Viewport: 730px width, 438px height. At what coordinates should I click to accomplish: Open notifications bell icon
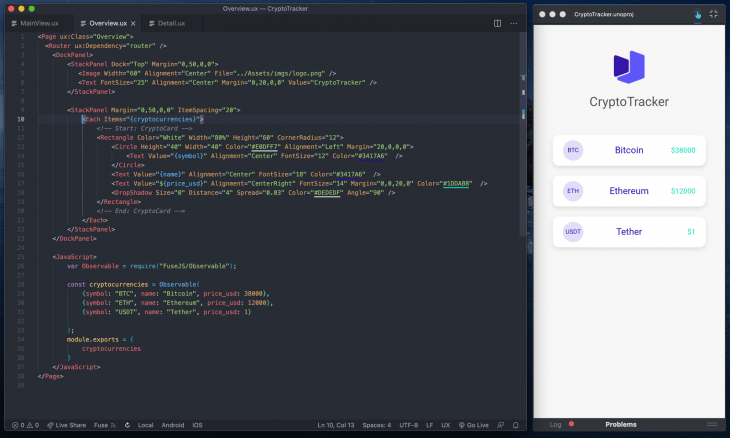coord(516,425)
